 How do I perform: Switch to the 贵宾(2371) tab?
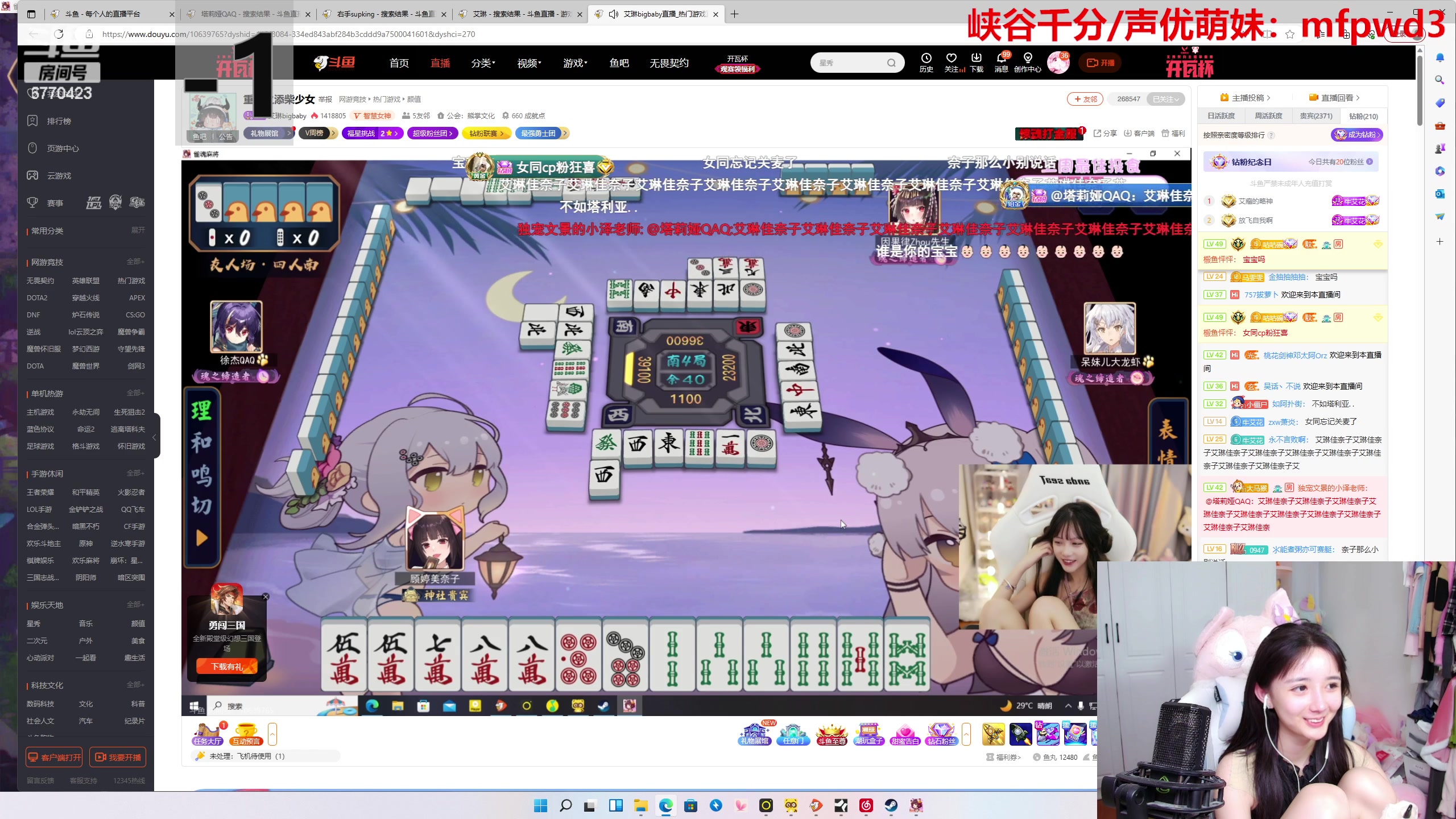pos(1316,116)
